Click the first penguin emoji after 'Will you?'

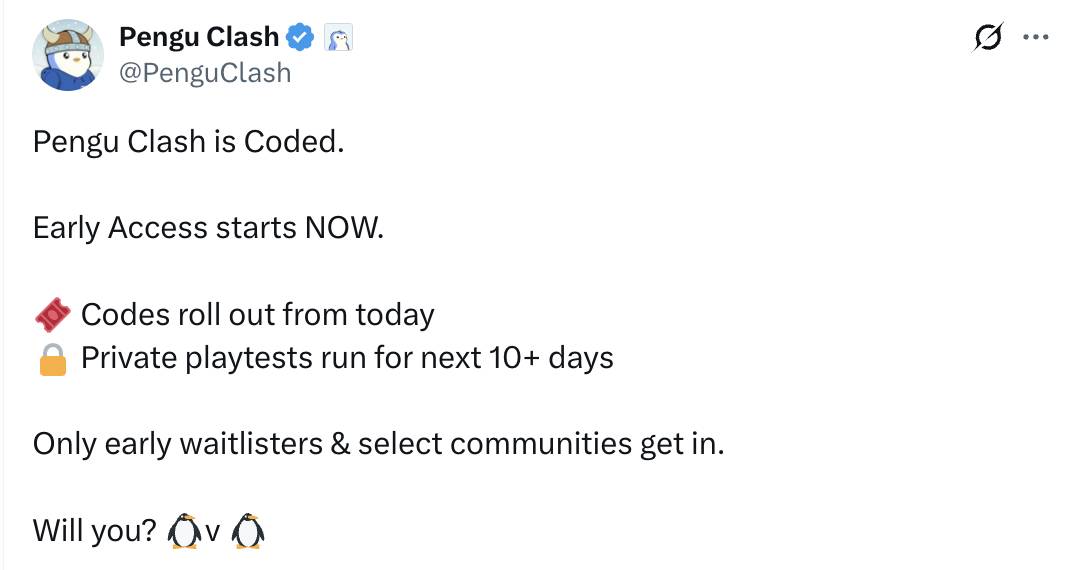[x=184, y=531]
